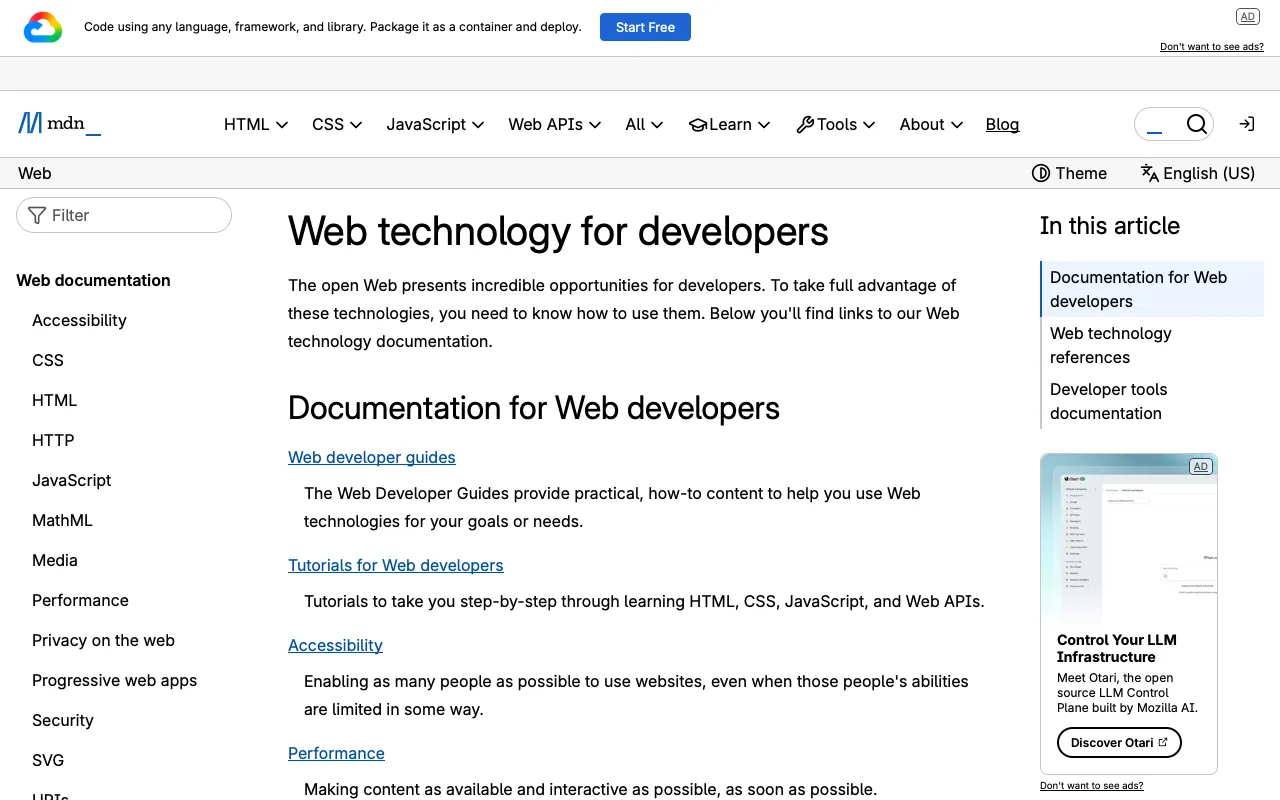Click the Web breadcrumb
The width and height of the screenshot is (1280, 800).
pos(35,173)
